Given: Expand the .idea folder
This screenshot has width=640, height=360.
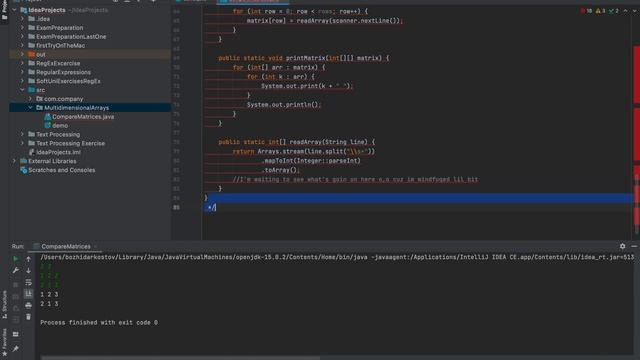Looking at the screenshot, I should click(22, 19).
